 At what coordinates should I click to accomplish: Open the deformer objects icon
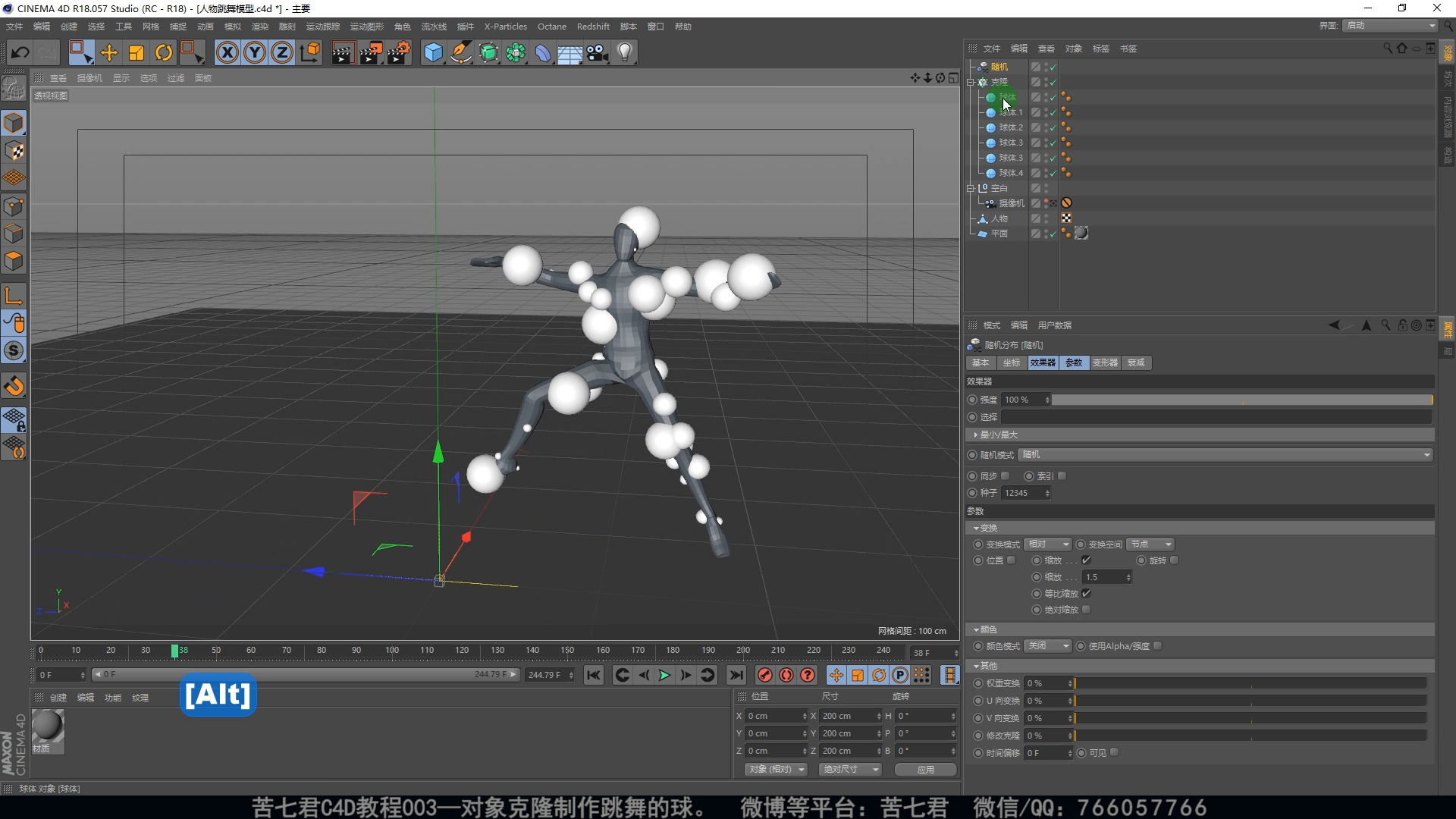coord(543,52)
